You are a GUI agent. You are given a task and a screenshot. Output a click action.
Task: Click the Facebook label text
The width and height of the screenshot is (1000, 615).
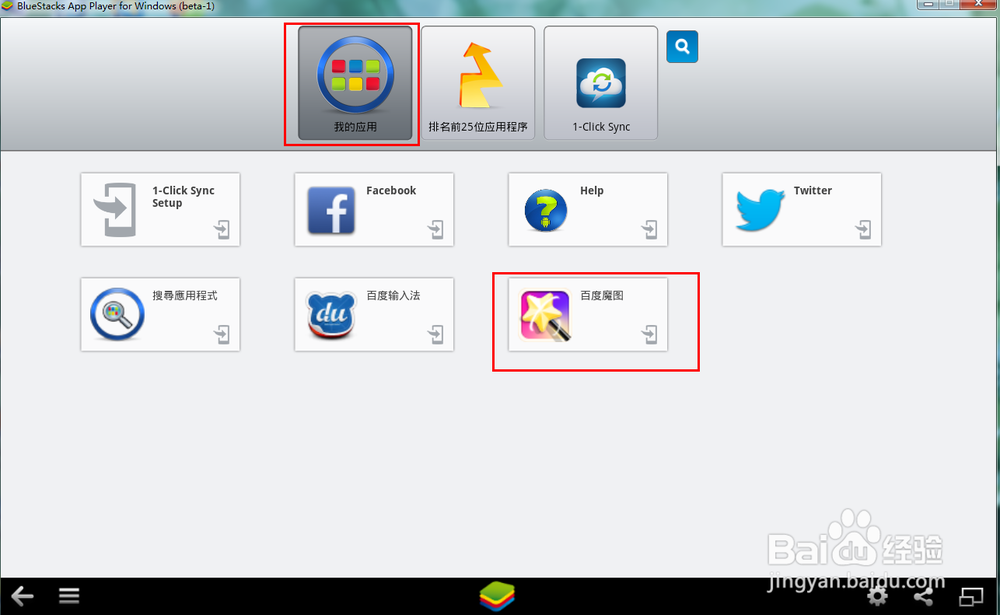click(x=391, y=190)
